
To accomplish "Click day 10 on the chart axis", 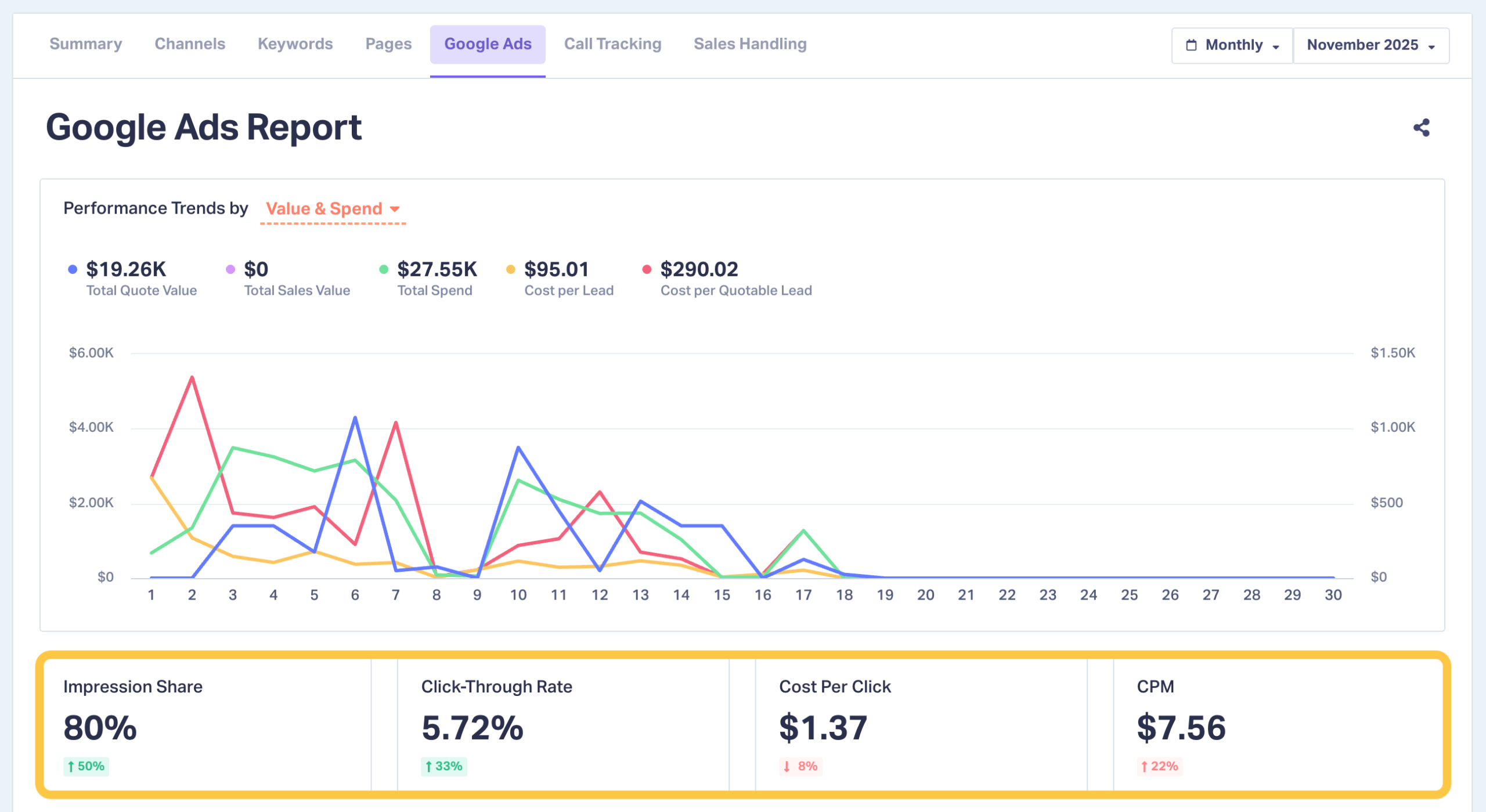I will pyautogui.click(x=518, y=595).
